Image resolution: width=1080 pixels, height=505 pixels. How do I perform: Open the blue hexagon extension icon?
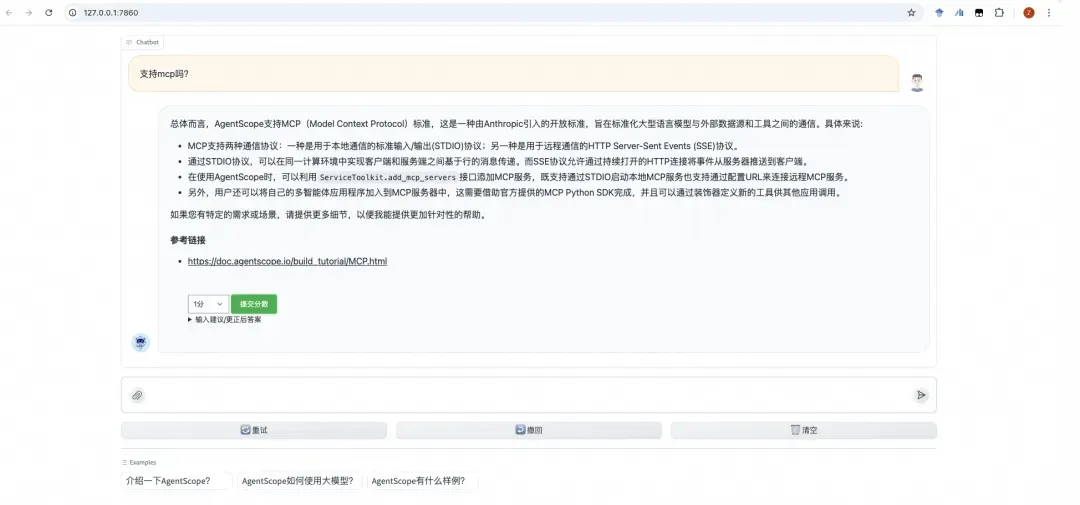point(939,12)
